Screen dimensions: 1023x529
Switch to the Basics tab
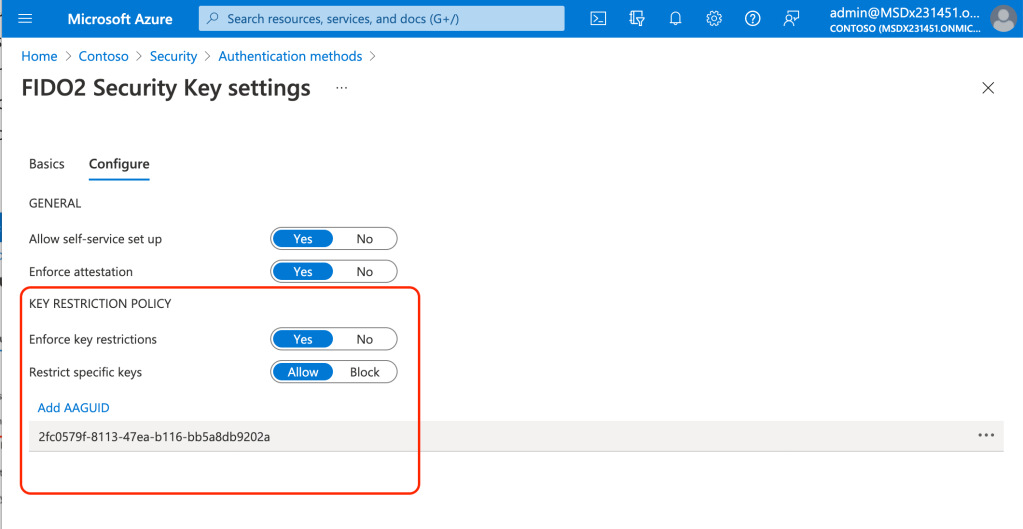click(47, 164)
